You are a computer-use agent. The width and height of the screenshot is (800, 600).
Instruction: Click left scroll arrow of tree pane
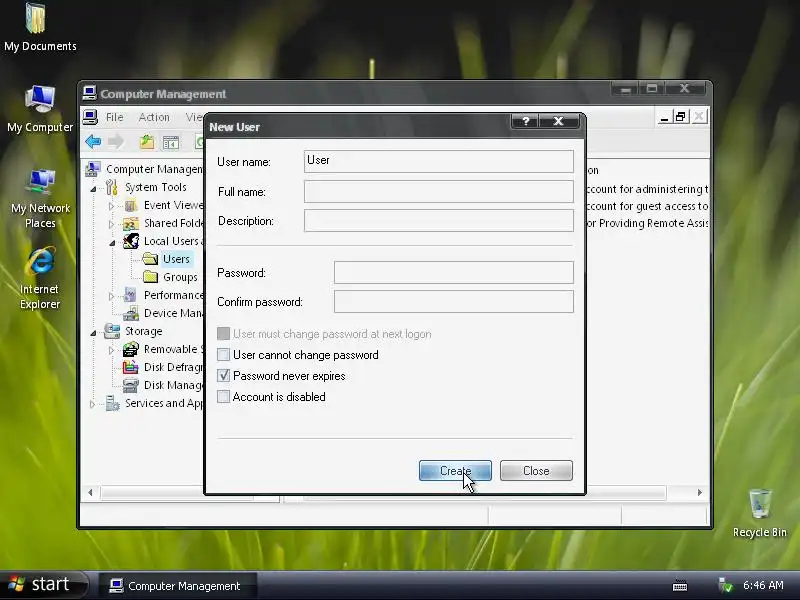(x=90, y=493)
